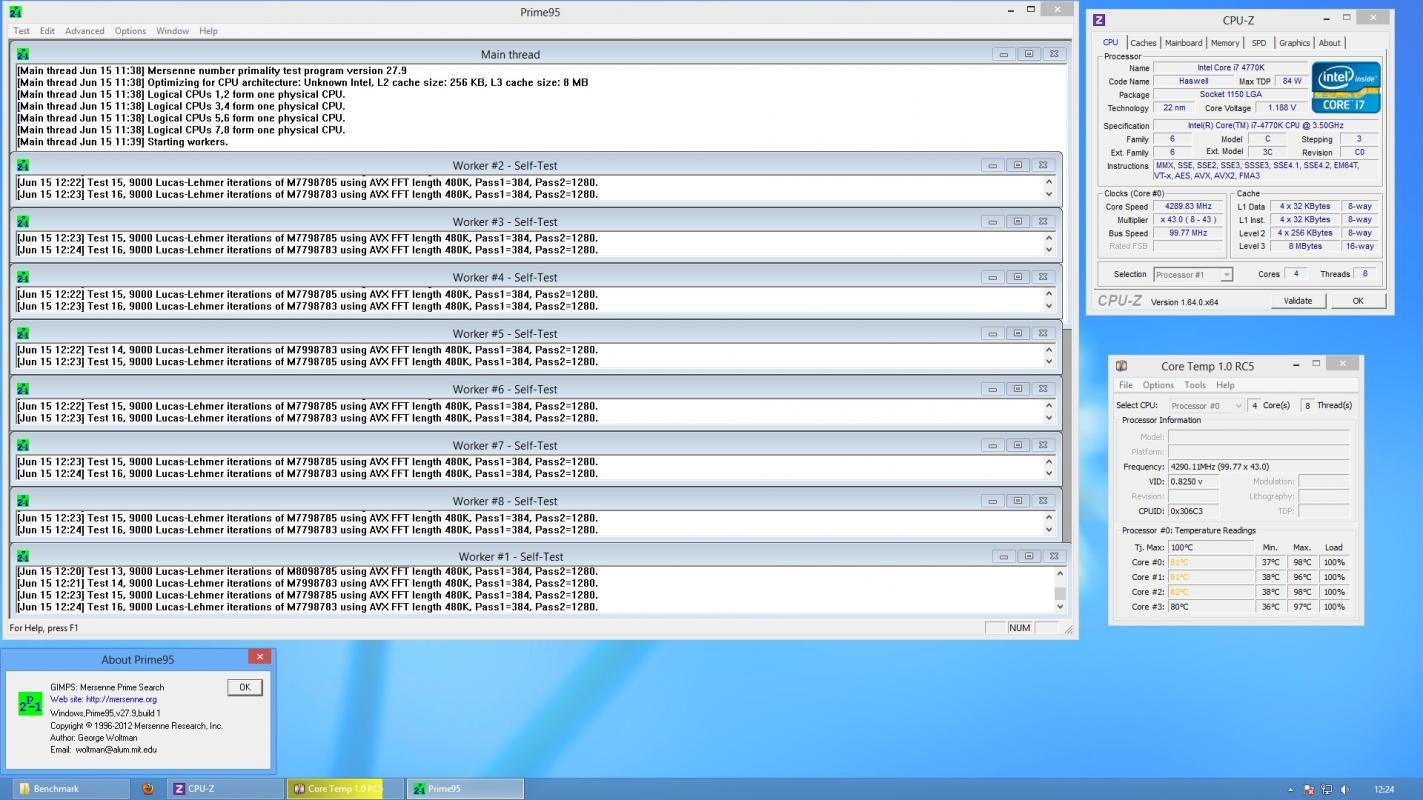Click the Core Speed value 4289.83 MHz
The height and width of the screenshot is (800, 1423).
point(1187,207)
